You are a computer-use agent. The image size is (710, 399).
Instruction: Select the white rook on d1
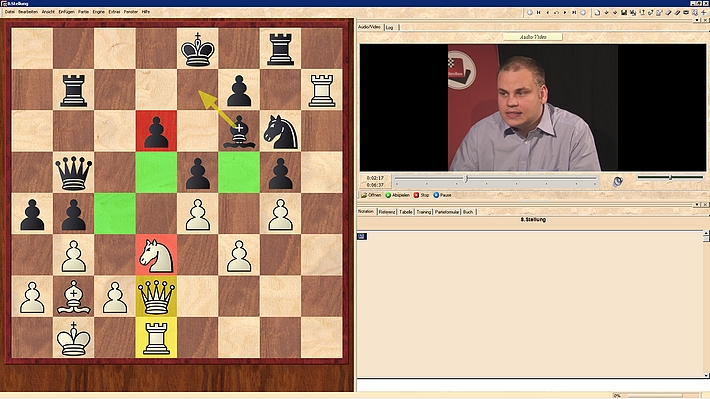pos(156,338)
